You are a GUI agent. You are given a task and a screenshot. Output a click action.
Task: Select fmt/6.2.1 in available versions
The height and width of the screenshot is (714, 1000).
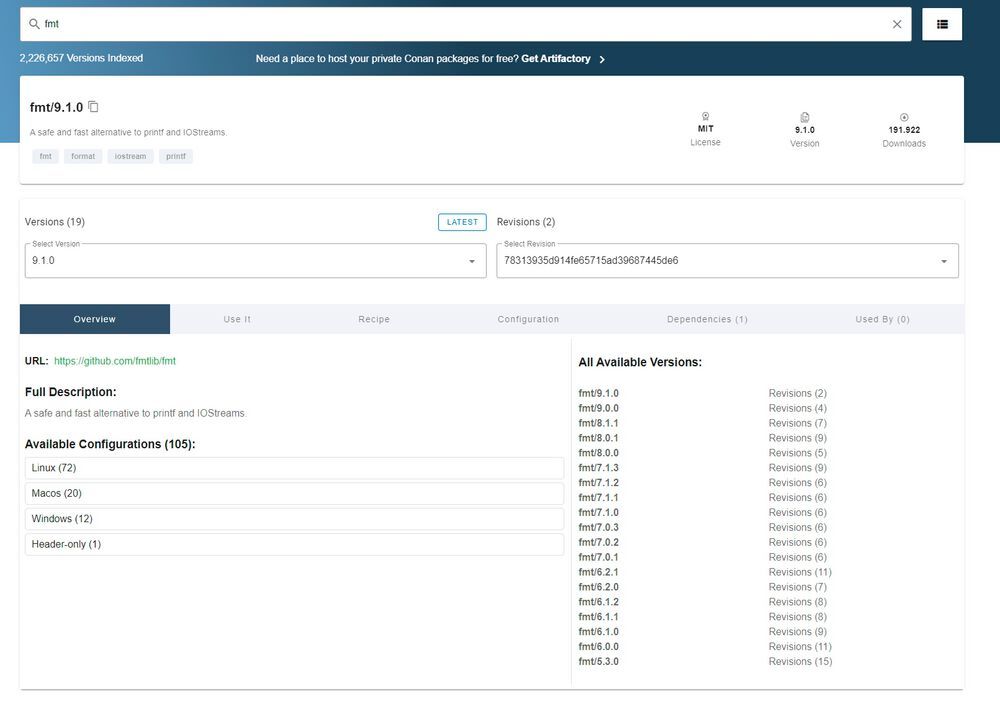pos(598,572)
